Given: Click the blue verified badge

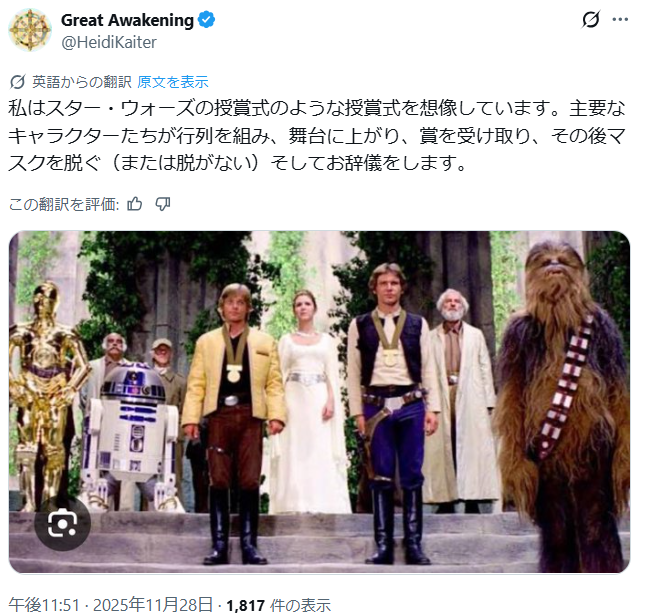Looking at the screenshot, I should click(x=206, y=20).
